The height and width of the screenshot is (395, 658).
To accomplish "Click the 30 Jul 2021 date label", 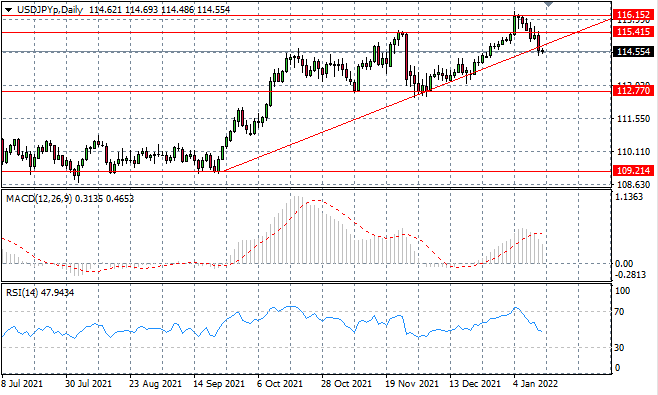I will (x=88, y=384).
